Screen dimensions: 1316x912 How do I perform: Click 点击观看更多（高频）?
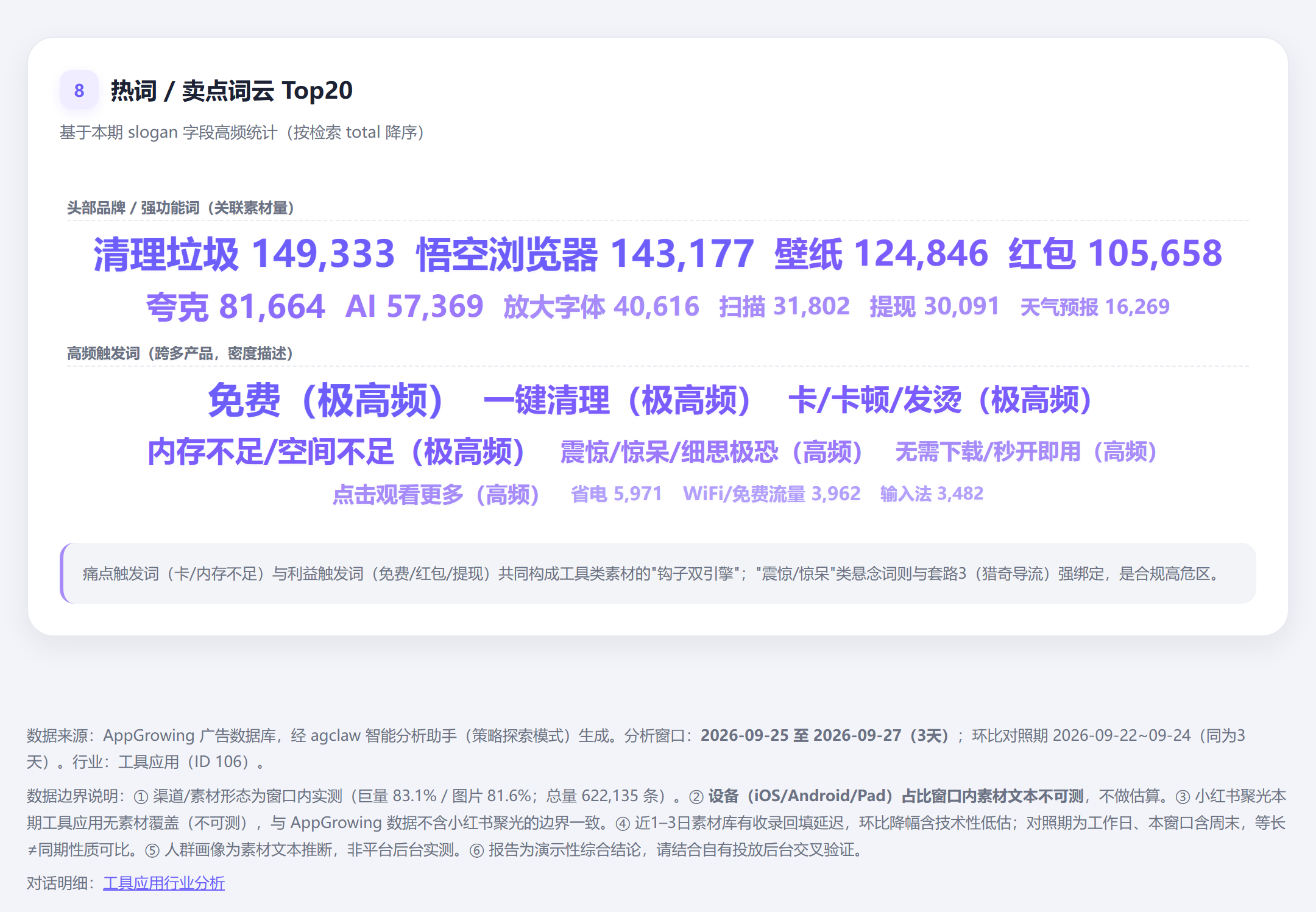(x=436, y=494)
